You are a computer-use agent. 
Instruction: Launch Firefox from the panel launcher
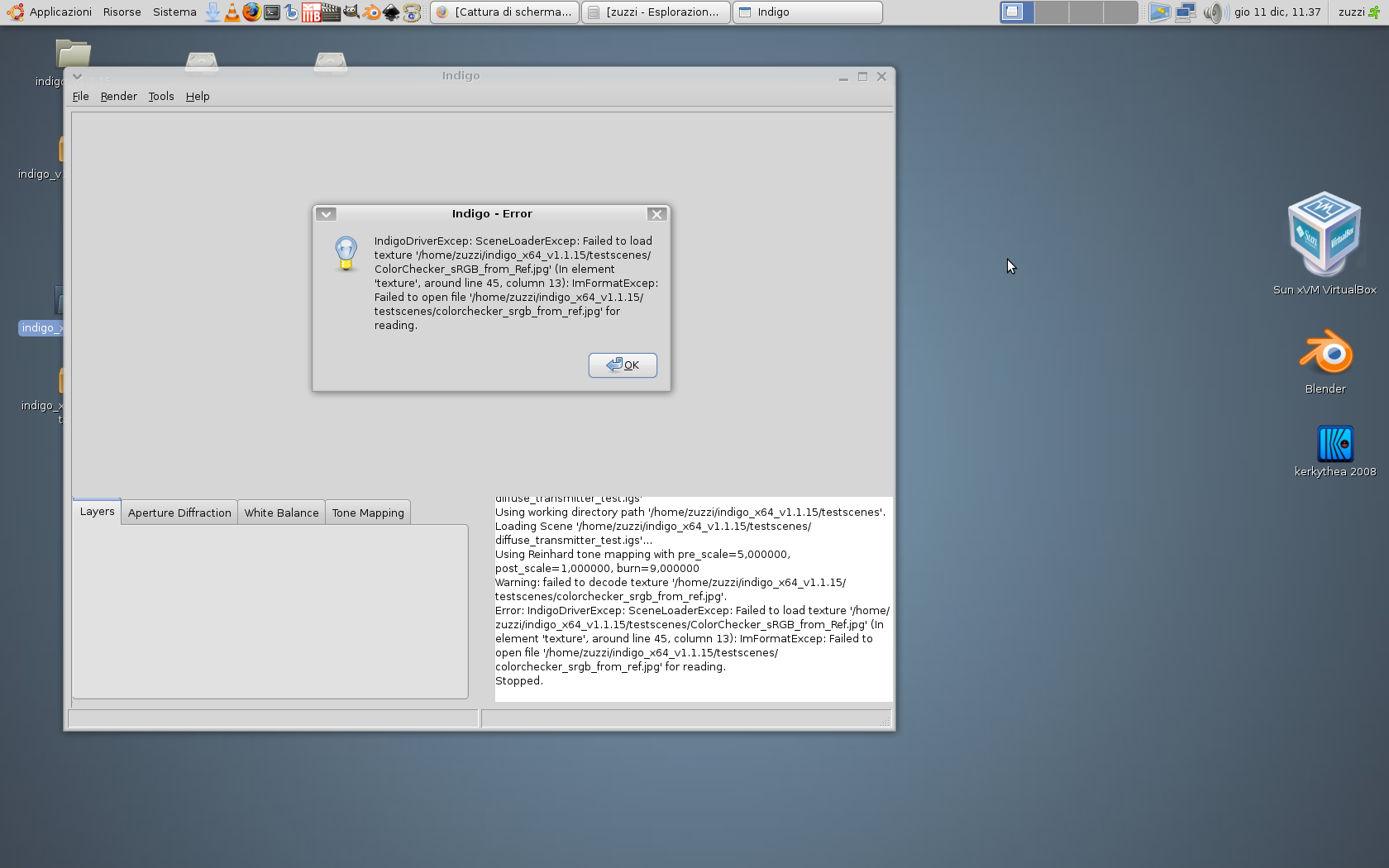[x=251, y=12]
